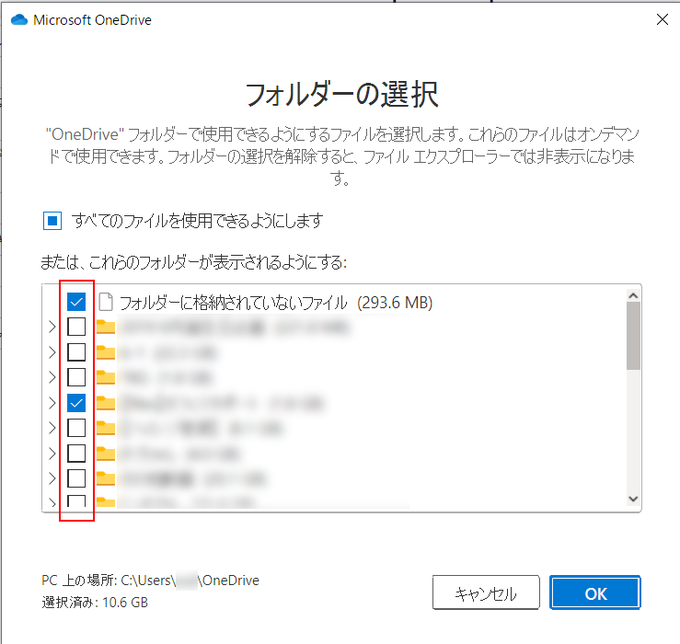
Task: Click the PC 上の場所 path text
Action: [x=150, y=580]
